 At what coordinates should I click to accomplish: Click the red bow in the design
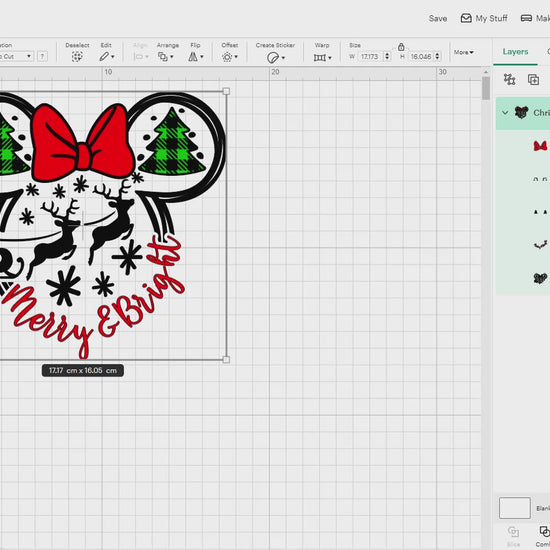click(83, 143)
